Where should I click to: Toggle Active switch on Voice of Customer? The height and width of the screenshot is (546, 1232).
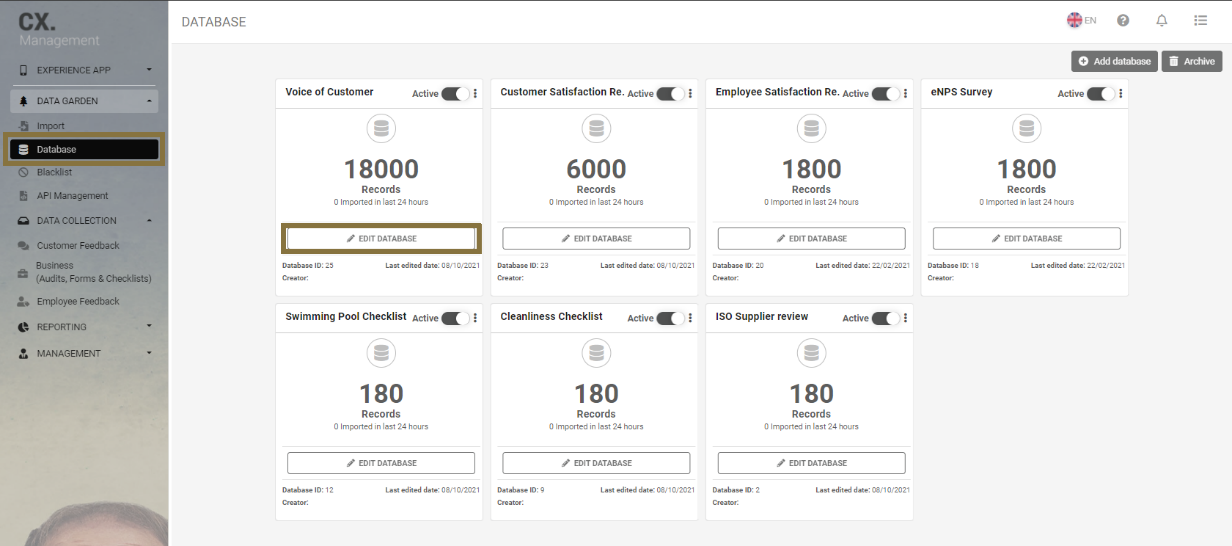click(x=455, y=94)
